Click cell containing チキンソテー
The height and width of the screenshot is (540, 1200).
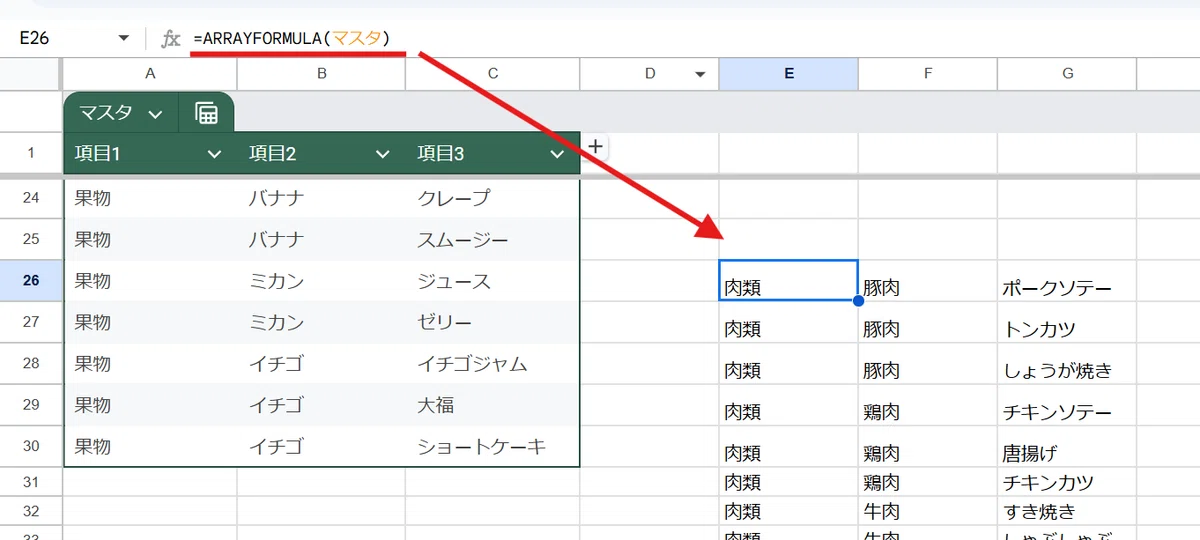click(1067, 405)
